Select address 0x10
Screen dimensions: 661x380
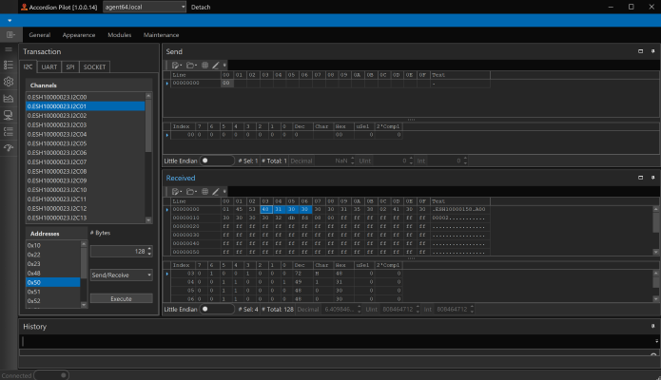pyautogui.click(x=53, y=245)
